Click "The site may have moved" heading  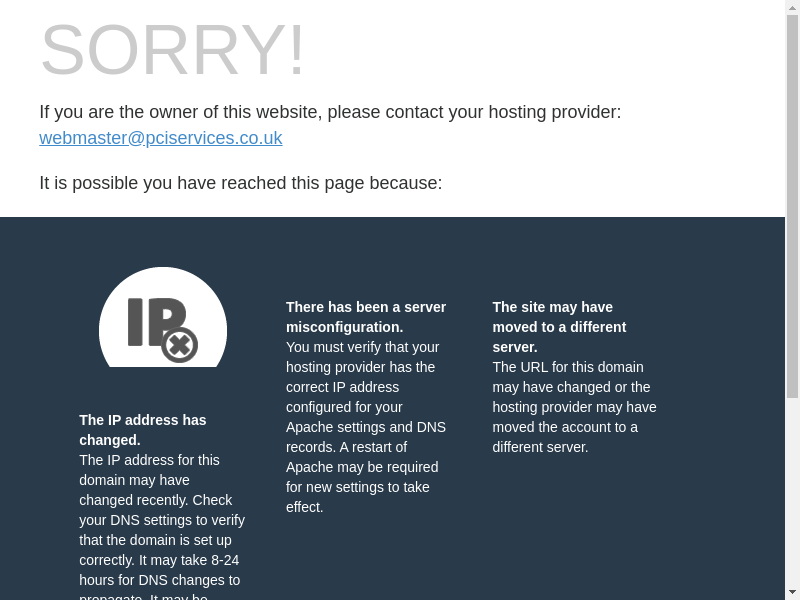click(559, 327)
